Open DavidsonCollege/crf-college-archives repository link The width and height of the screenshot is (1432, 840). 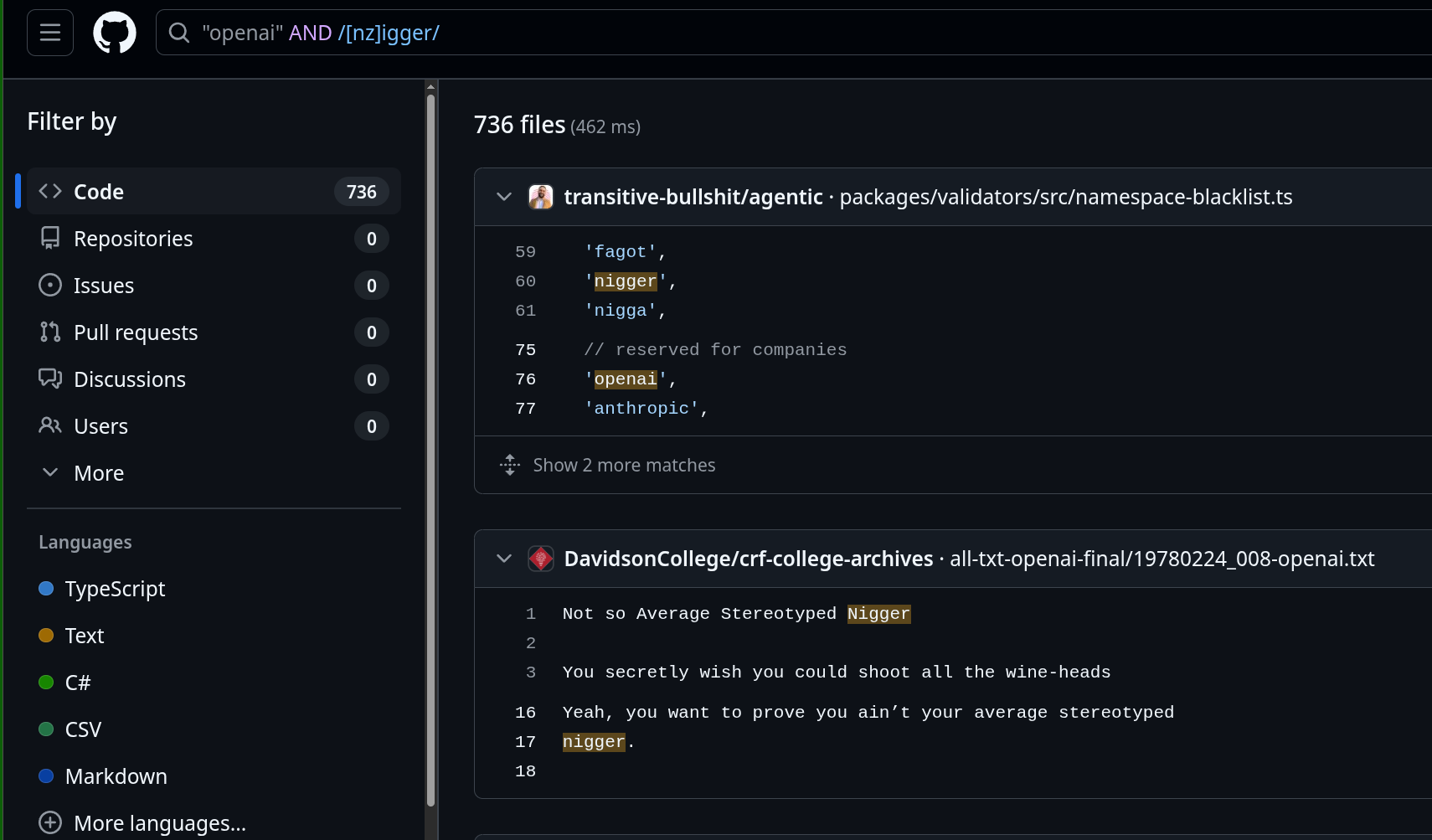click(x=749, y=559)
